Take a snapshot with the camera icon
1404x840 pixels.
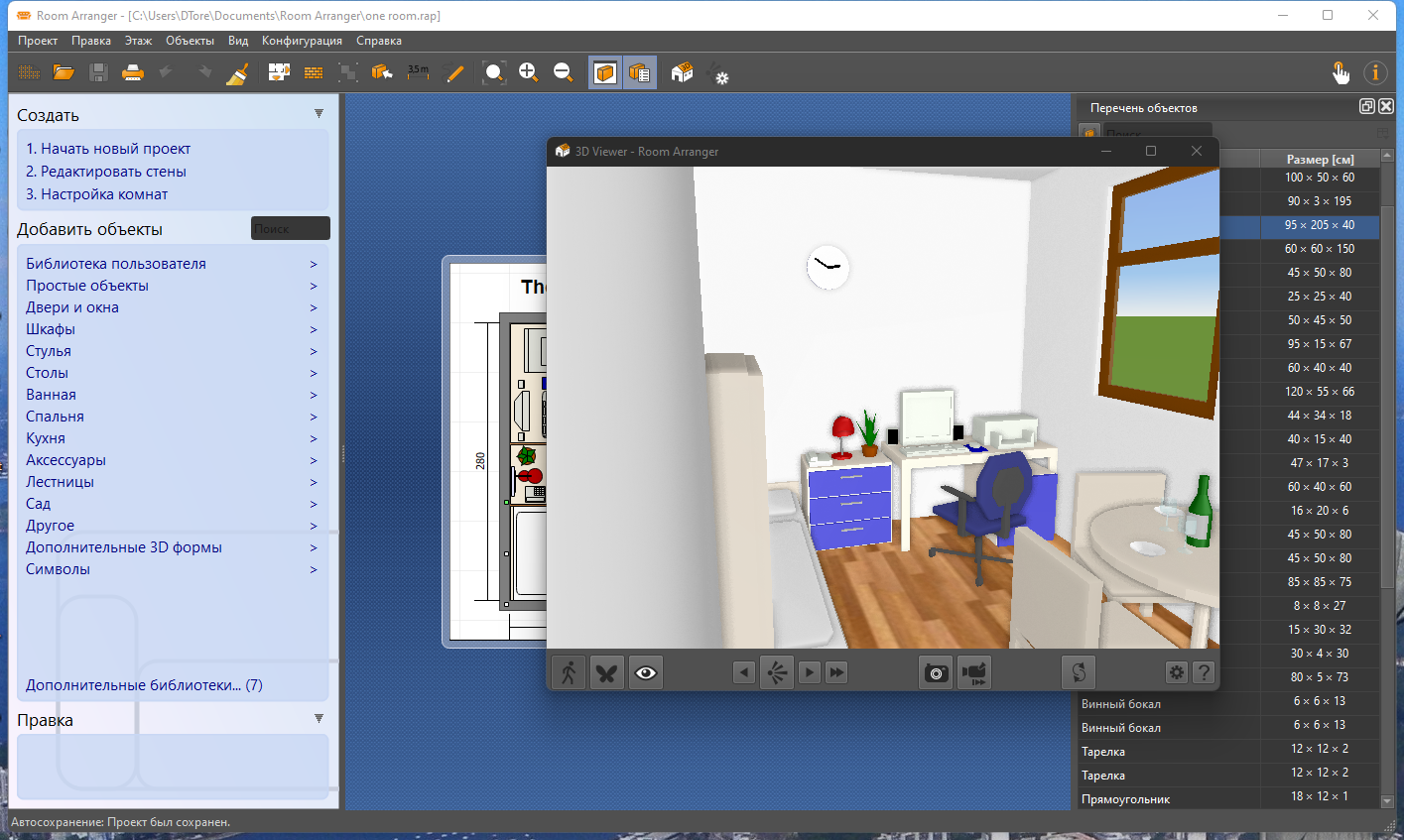pyautogui.click(x=936, y=672)
